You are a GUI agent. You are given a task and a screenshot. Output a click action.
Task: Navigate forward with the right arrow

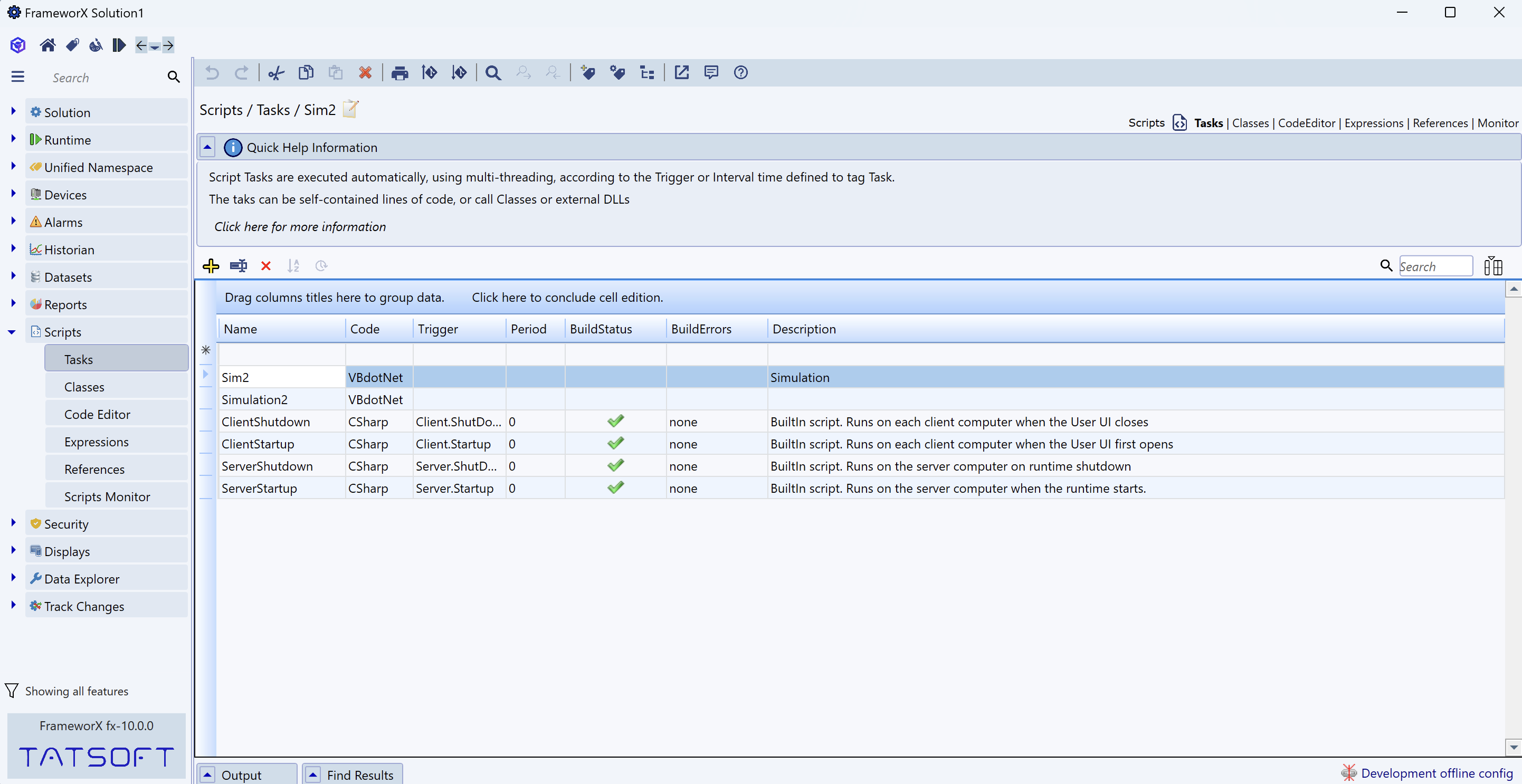point(168,45)
